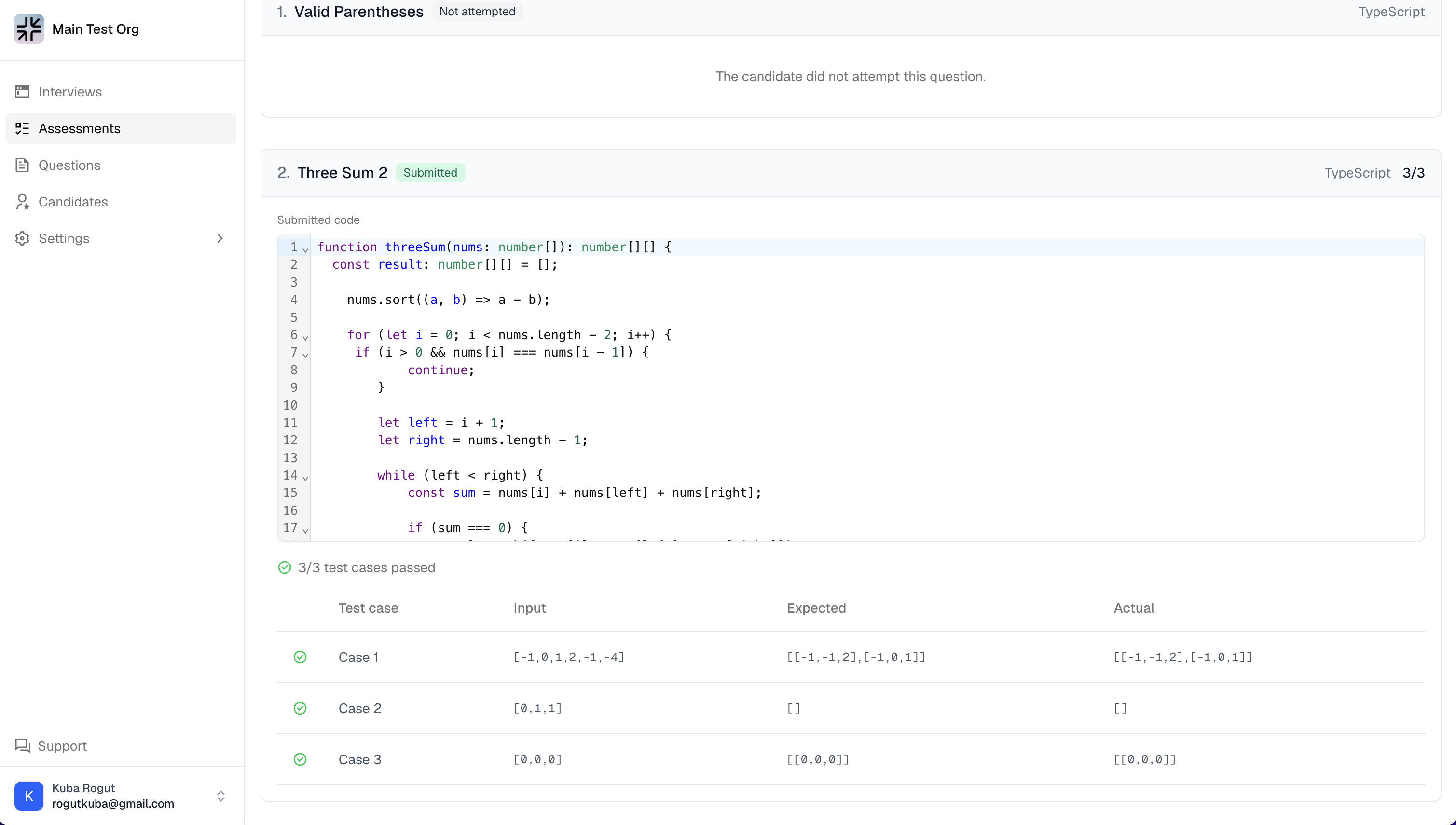Image resolution: width=1456 pixels, height=825 pixels.
Task: Click the Expected column header
Action: pos(816,608)
